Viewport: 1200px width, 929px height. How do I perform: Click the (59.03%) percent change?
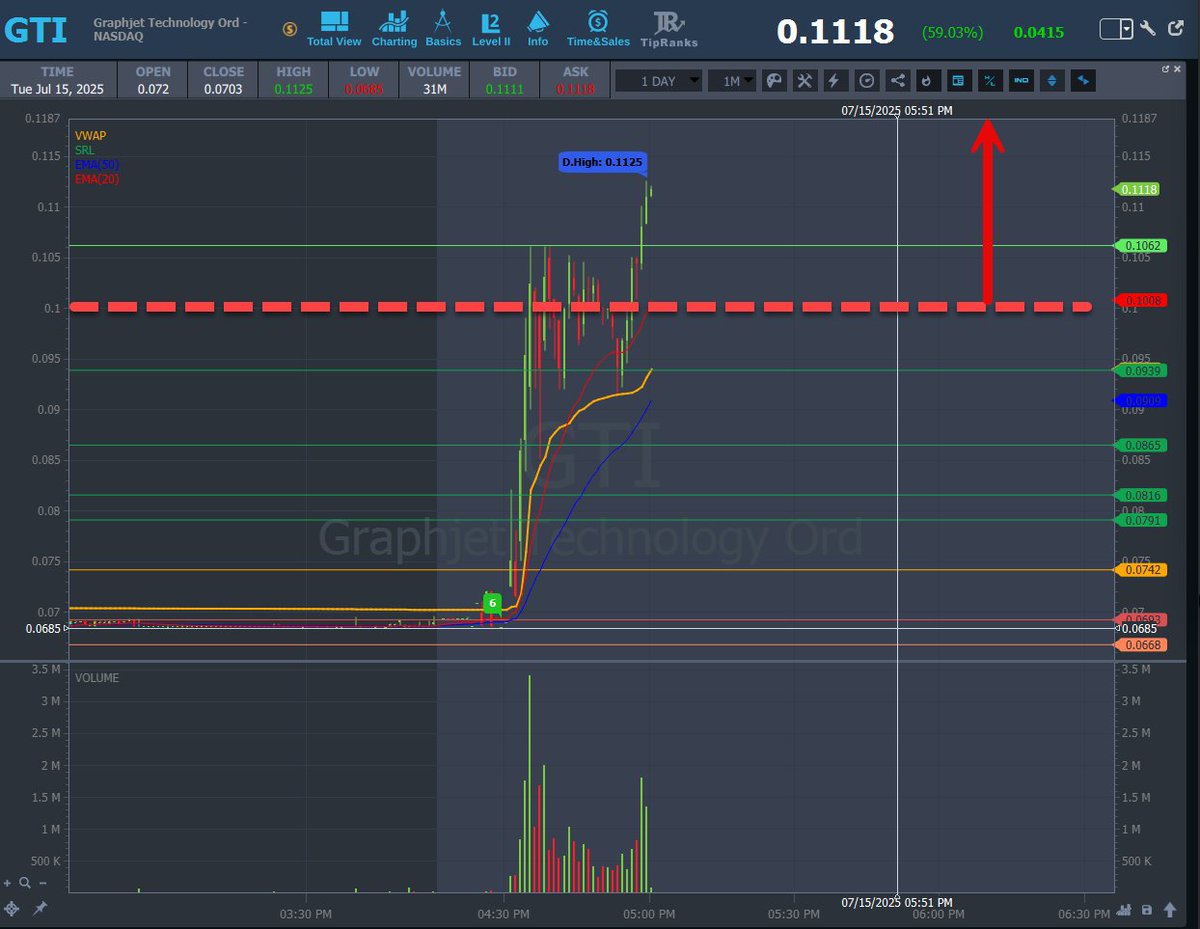pyautogui.click(x=953, y=32)
